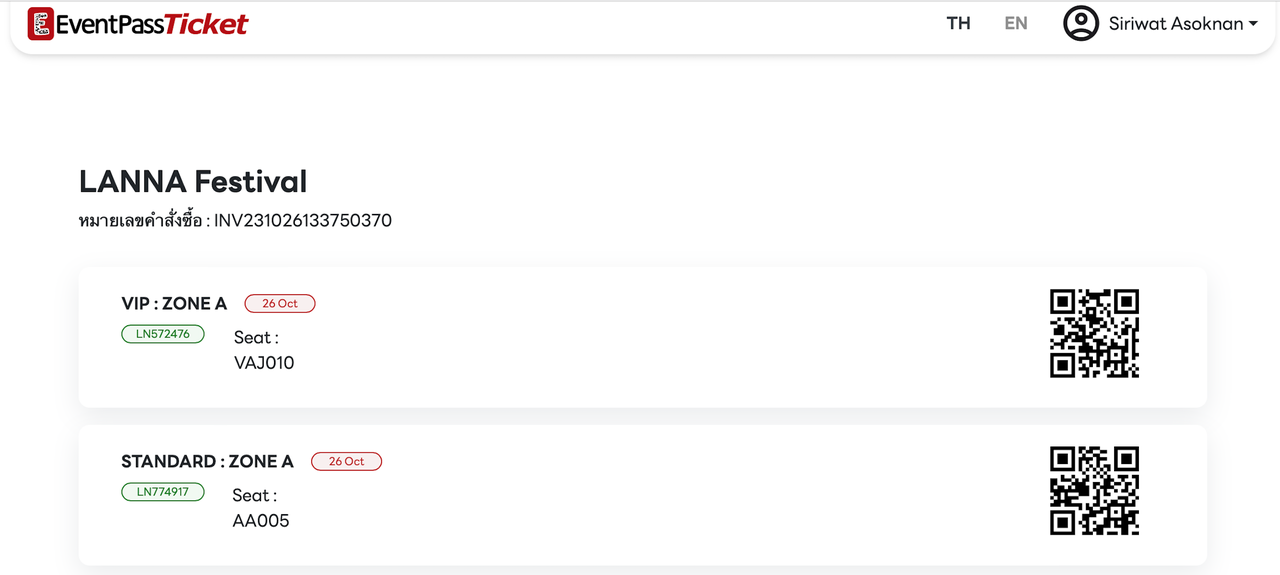Open the Standard Zone A ticket QR code

tap(1095, 491)
